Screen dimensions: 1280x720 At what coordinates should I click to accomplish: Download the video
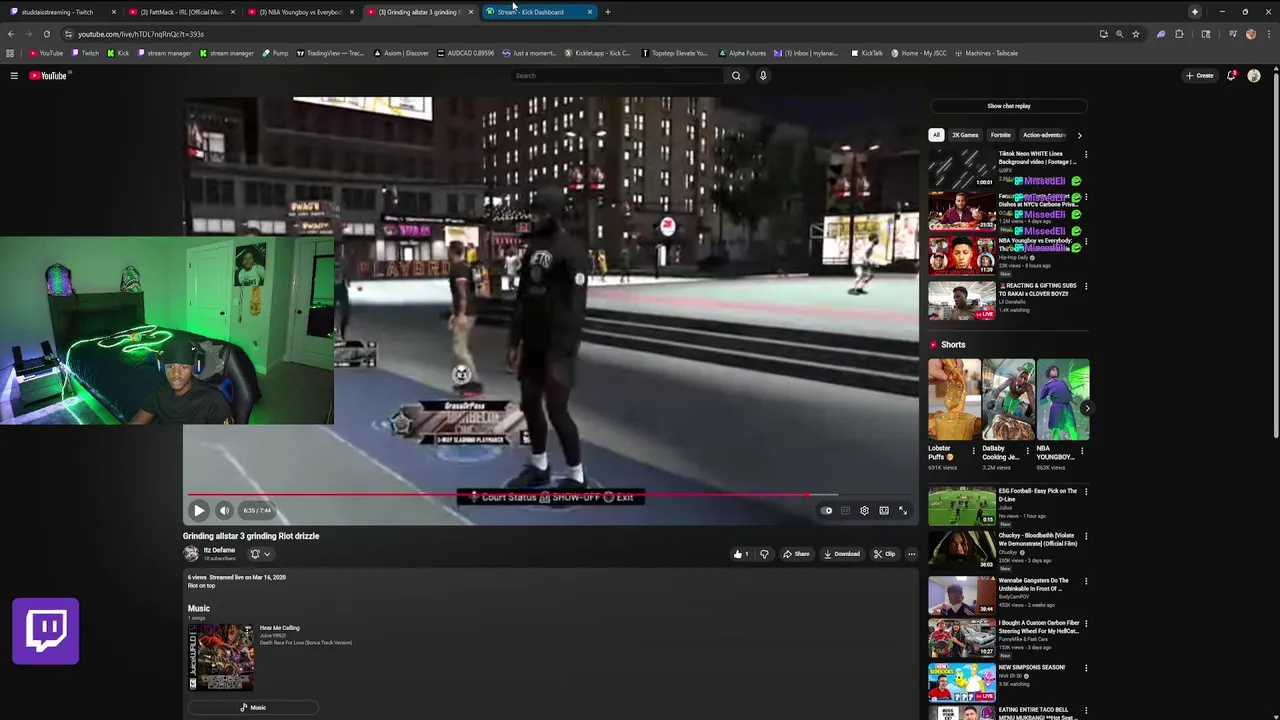click(x=842, y=554)
